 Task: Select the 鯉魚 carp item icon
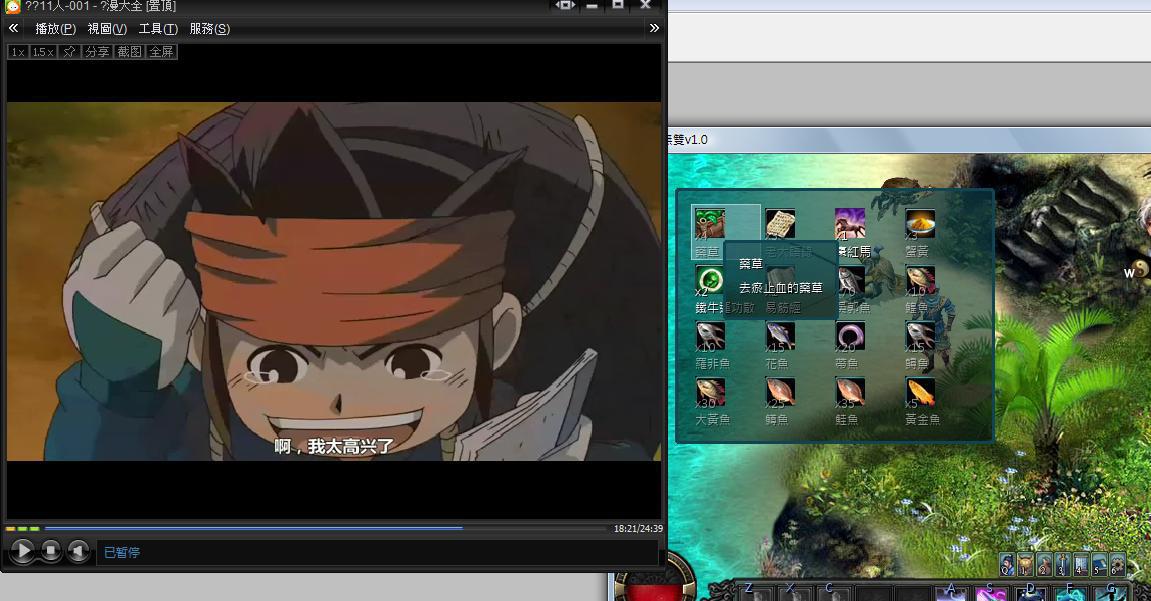920,280
